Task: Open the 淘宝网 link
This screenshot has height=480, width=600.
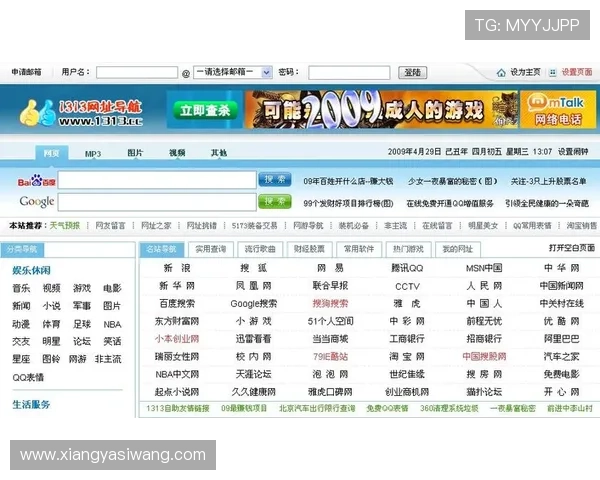Action: [407, 357]
